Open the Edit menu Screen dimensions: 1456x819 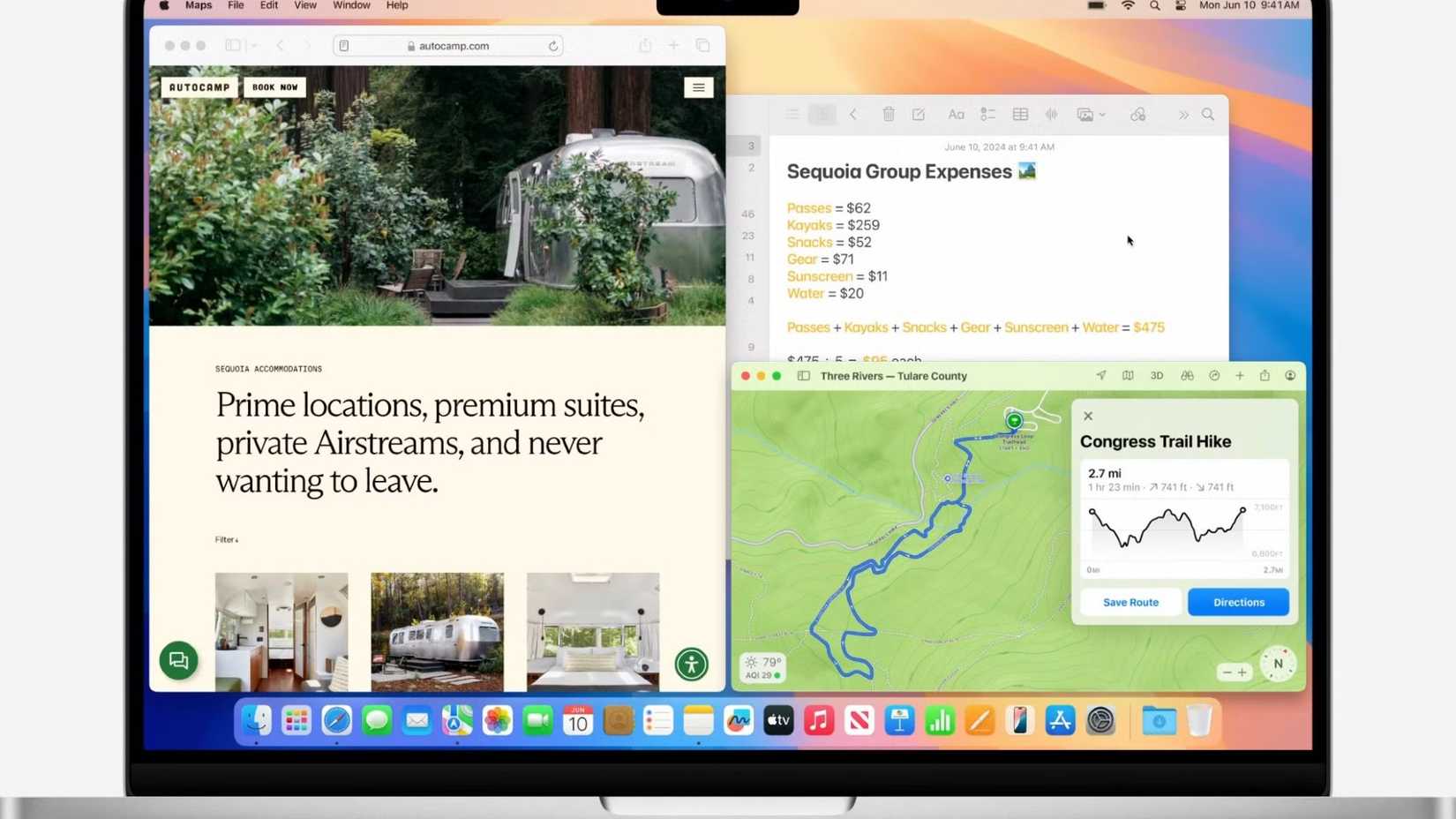269,5
